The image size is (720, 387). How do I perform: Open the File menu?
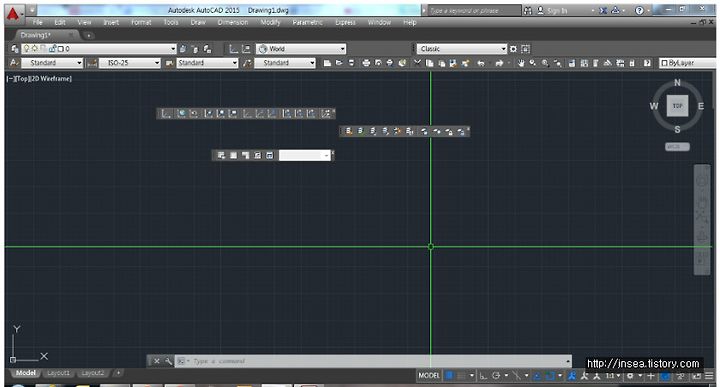pyautogui.click(x=38, y=22)
